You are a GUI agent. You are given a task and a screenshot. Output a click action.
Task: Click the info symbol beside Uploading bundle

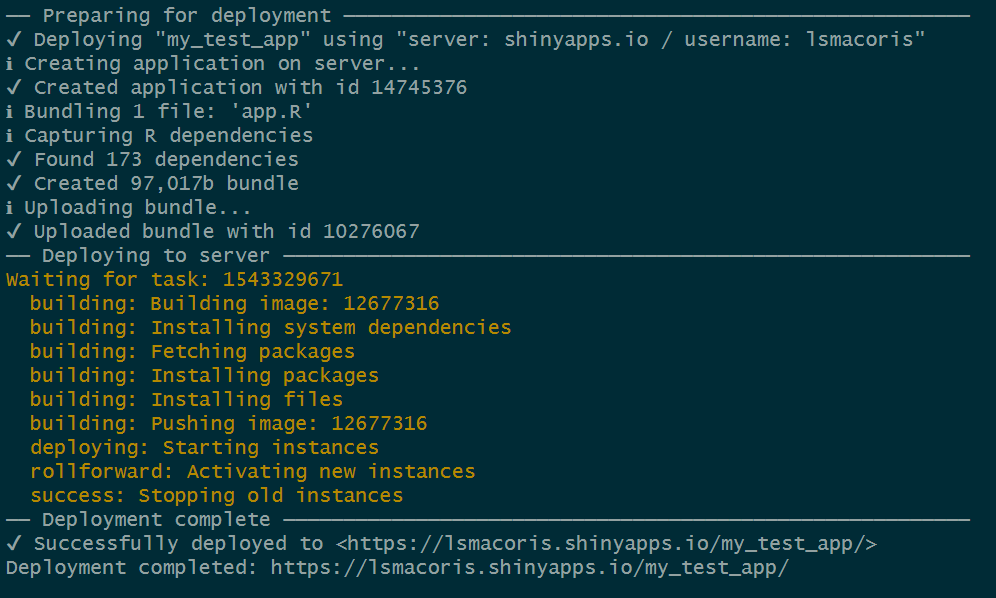point(9,208)
